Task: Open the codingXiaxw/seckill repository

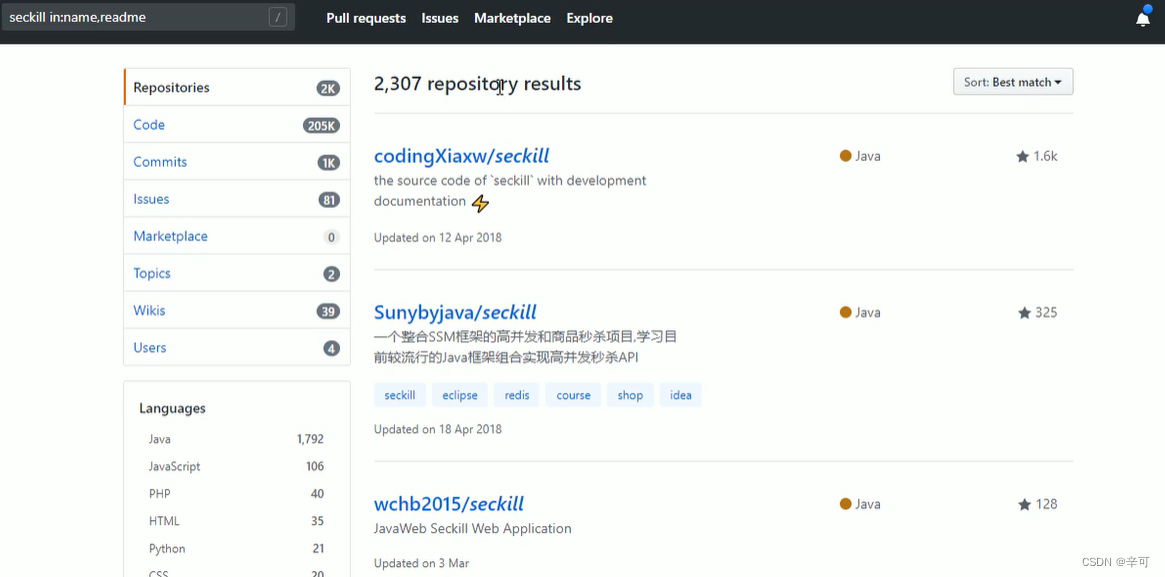Action: [x=461, y=156]
